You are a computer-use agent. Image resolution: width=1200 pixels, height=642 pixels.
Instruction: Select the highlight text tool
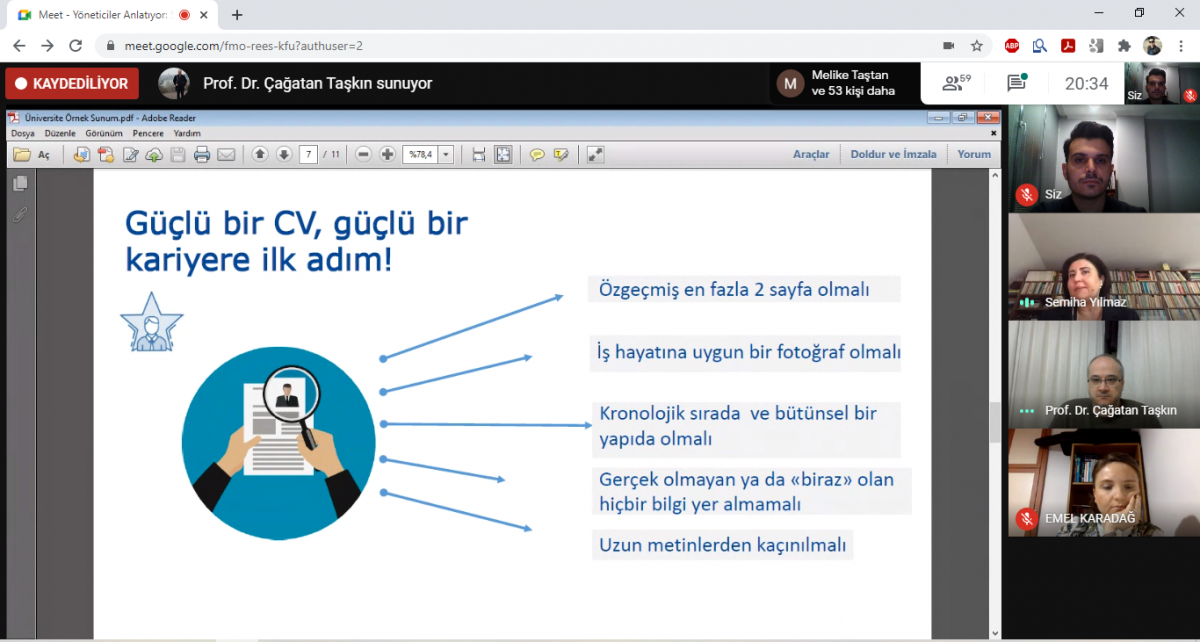coord(561,154)
